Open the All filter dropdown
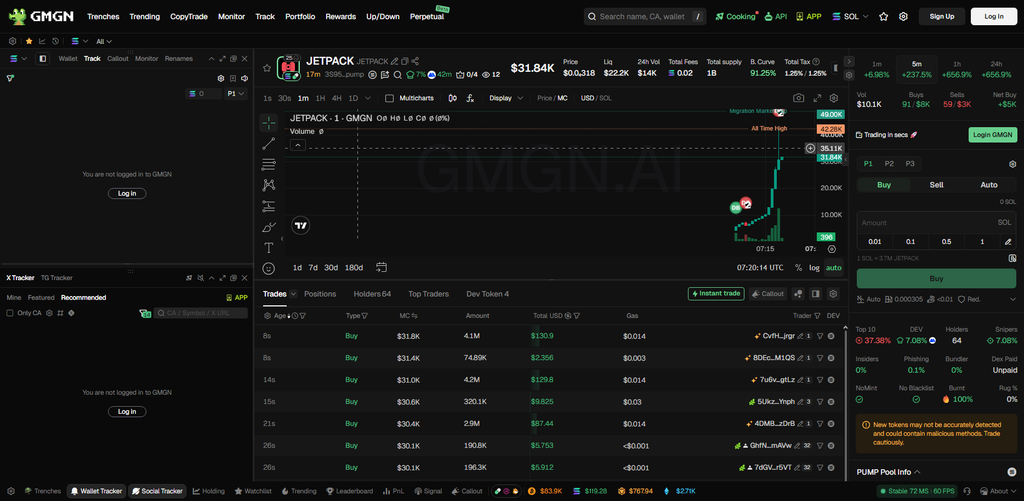 (x=104, y=41)
